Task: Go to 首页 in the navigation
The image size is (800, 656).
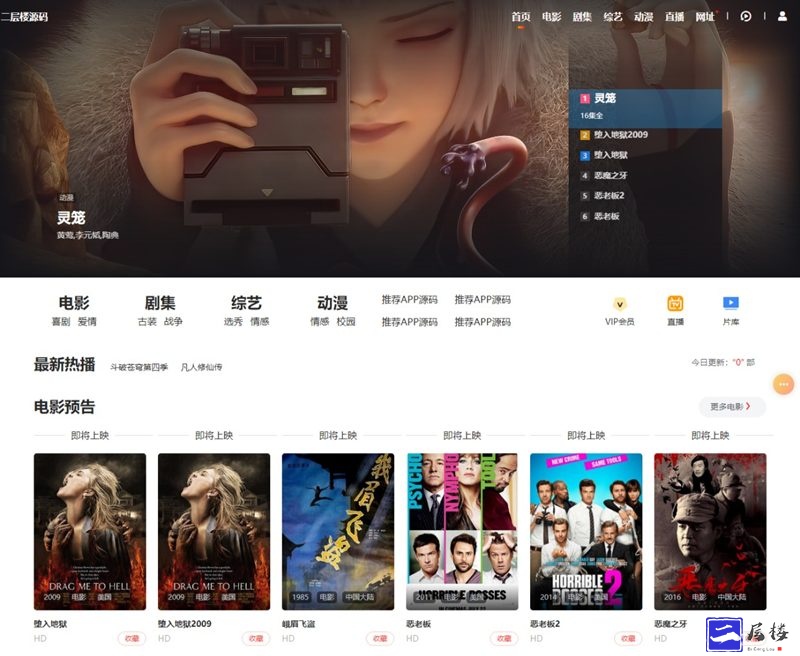Action: coord(521,17)
